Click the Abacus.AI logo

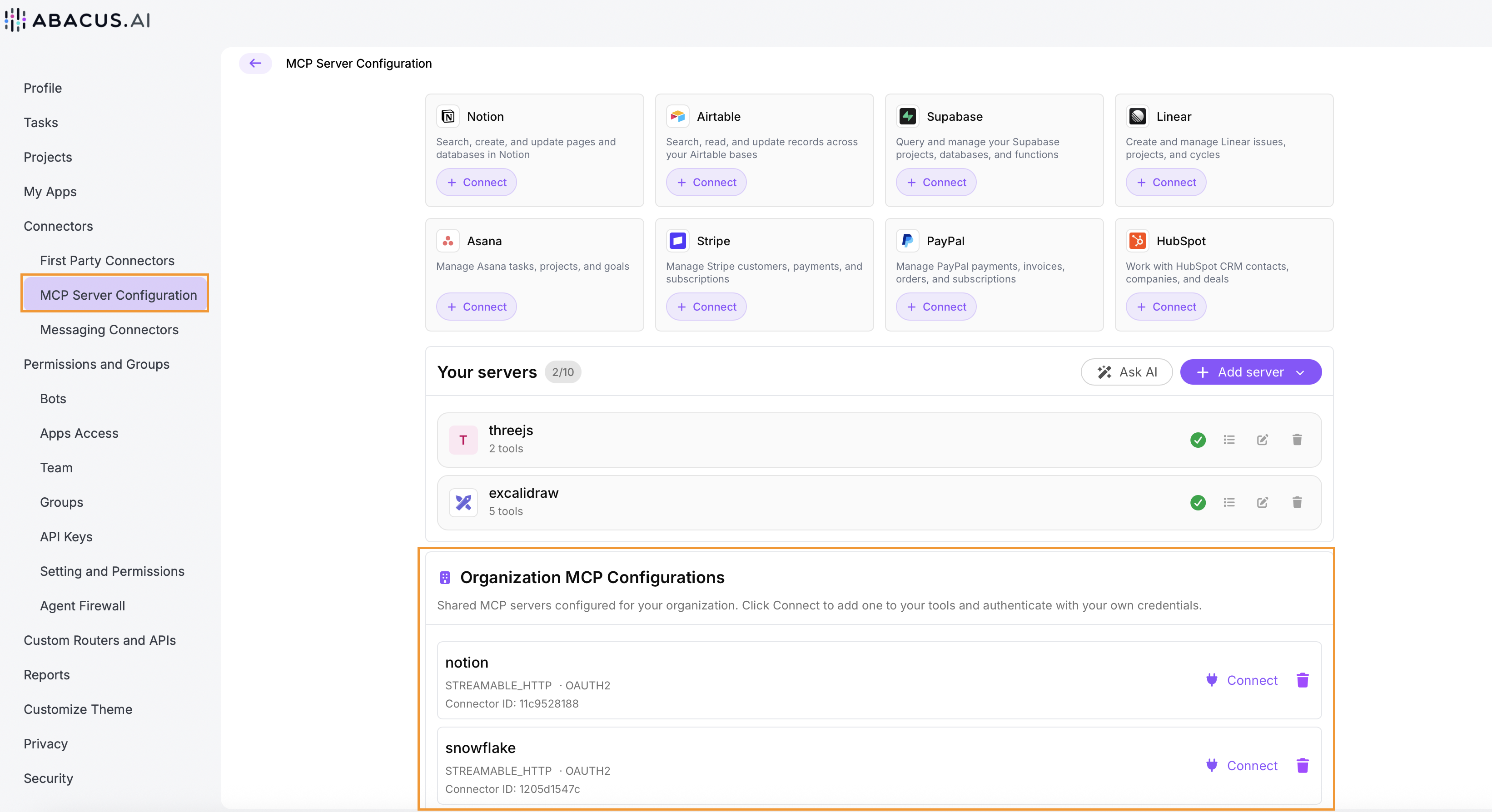coord(77,20)
